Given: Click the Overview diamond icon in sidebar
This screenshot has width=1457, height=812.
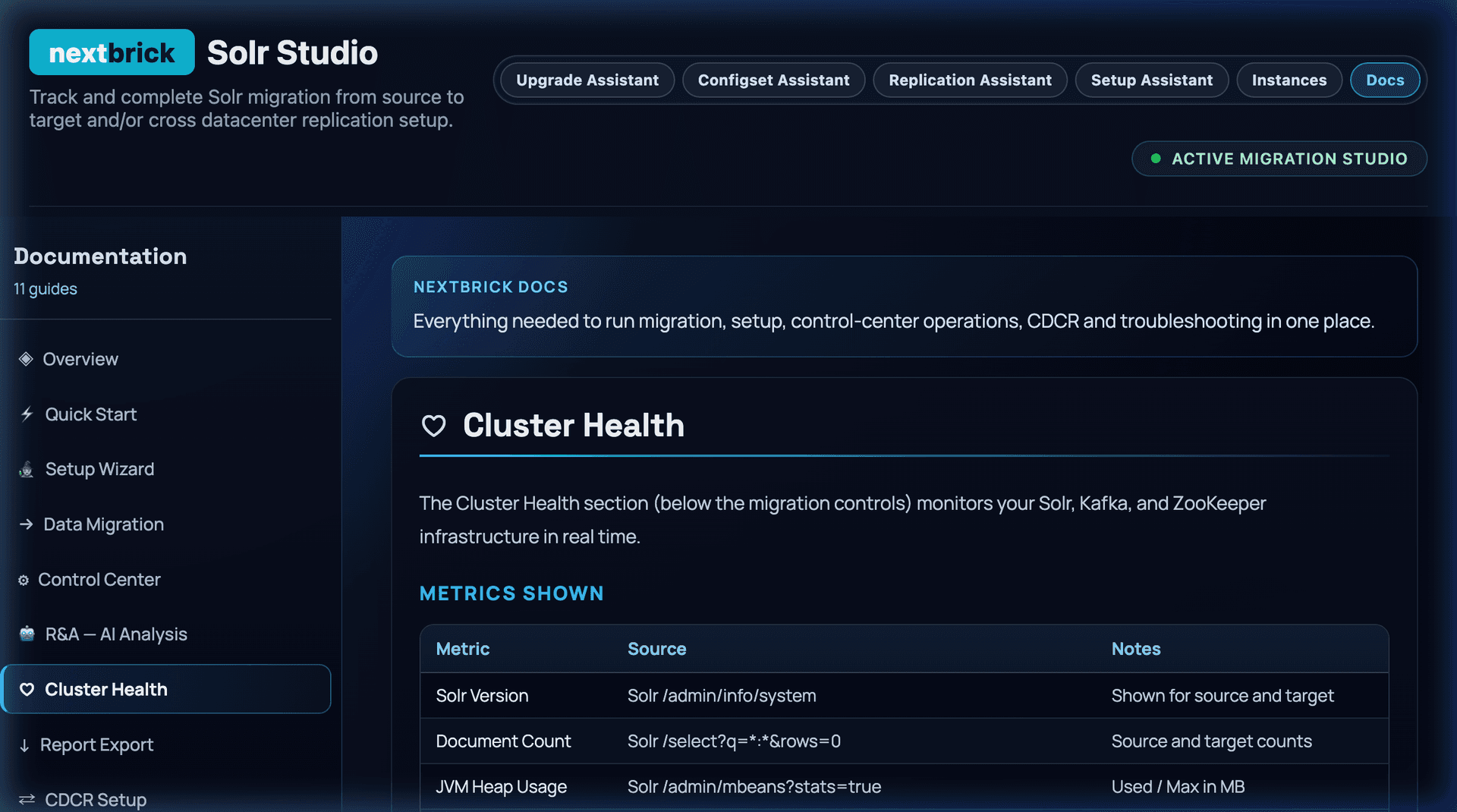Looking at the screenshot, I should pyautogui.click(x=26, y=359).
